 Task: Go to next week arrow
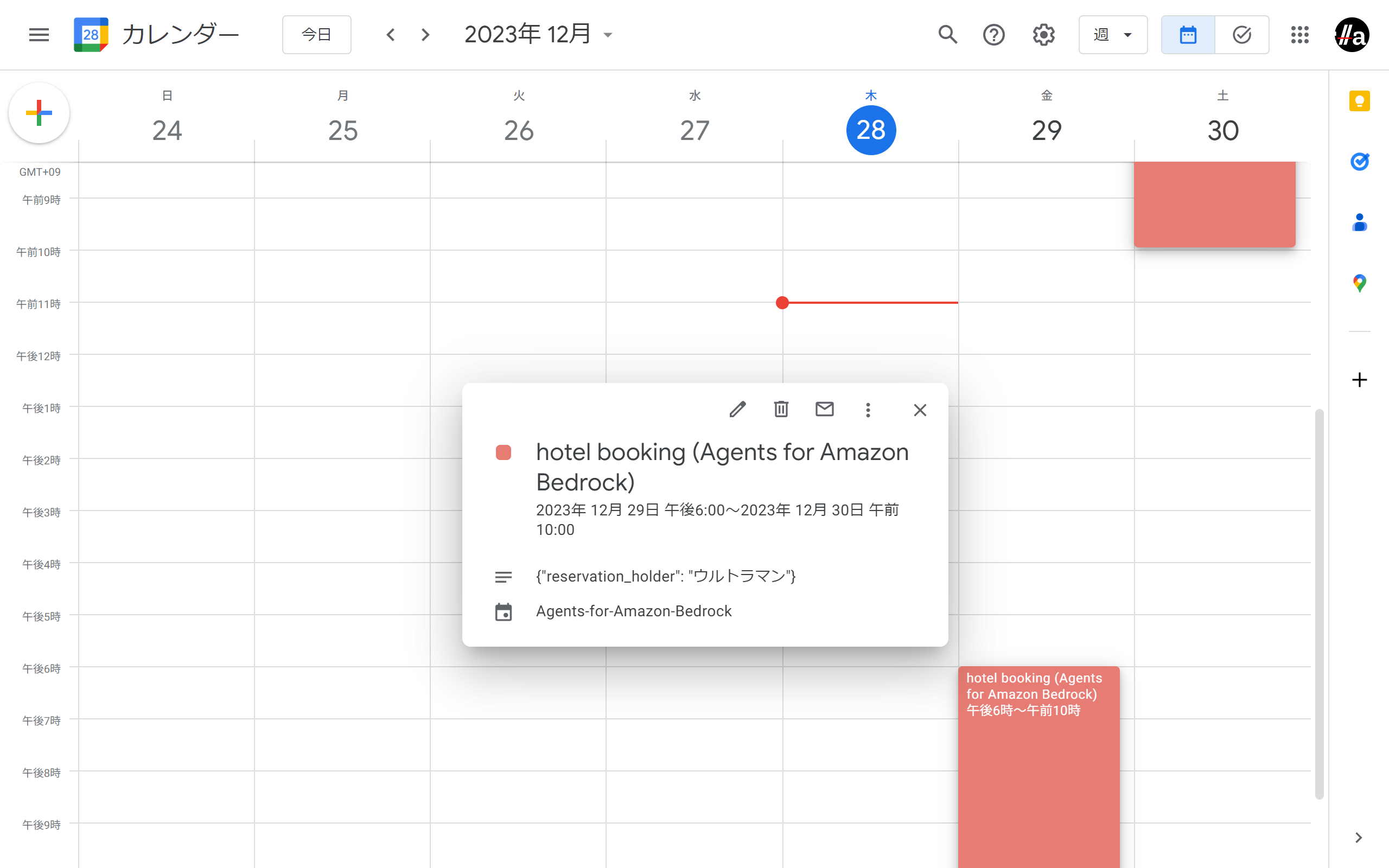425,35
